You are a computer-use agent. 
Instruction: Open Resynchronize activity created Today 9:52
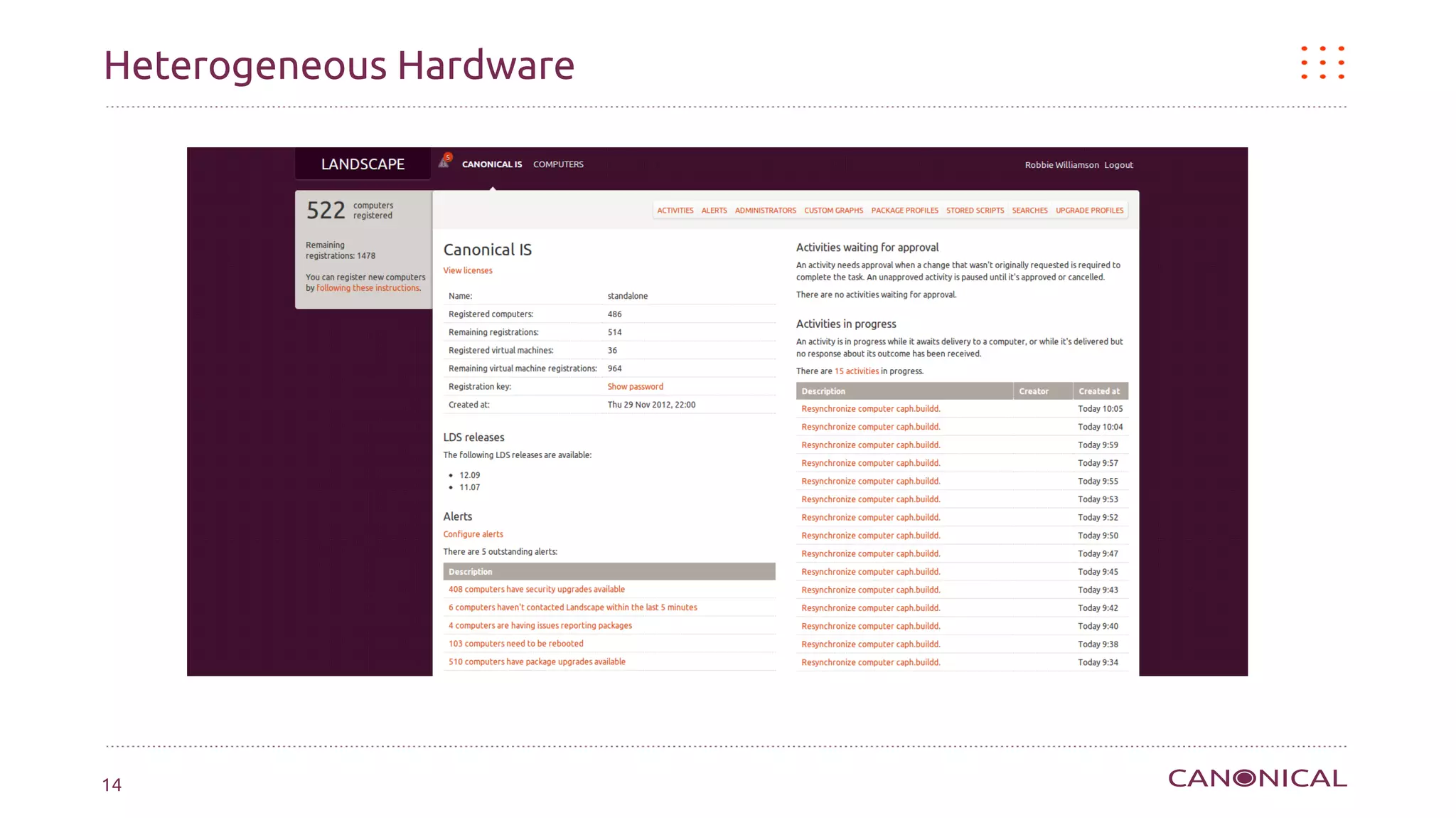(871, 518)
